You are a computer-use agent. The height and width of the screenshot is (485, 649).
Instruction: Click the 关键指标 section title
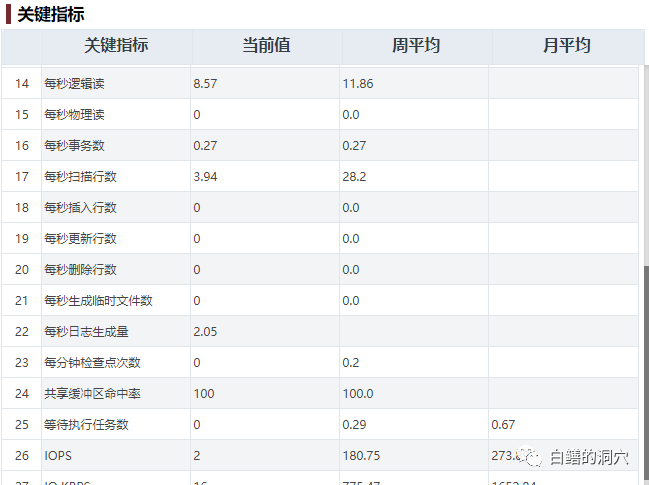(x=50, y=14)
